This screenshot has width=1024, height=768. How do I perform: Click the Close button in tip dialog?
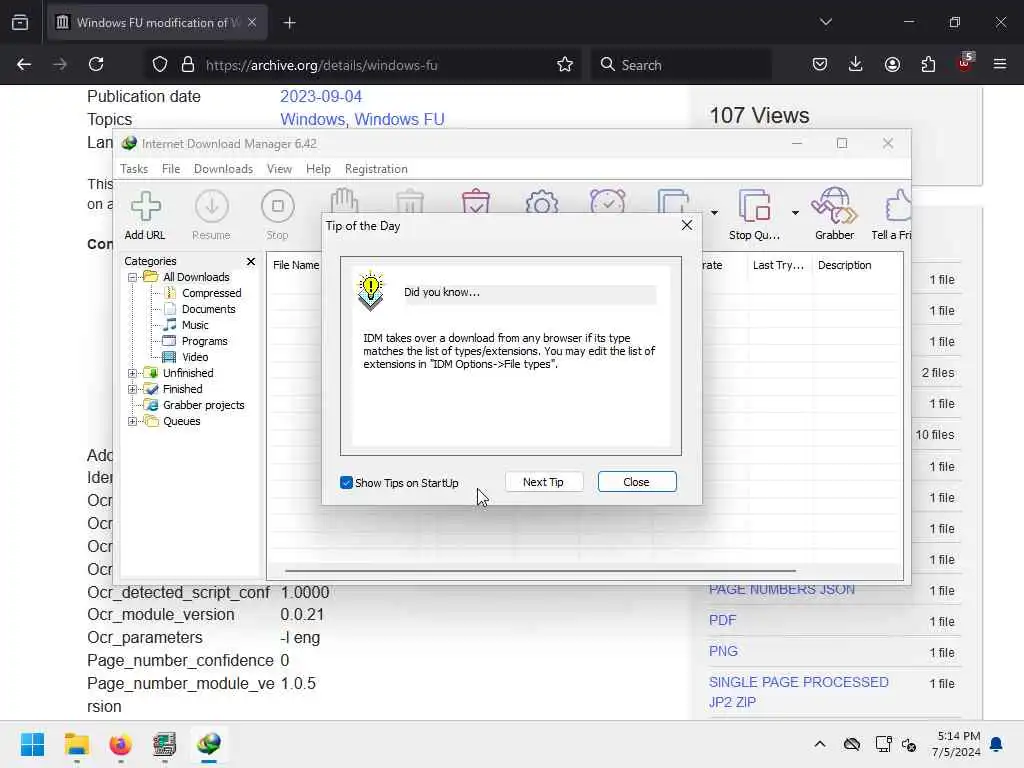[637, 482]
